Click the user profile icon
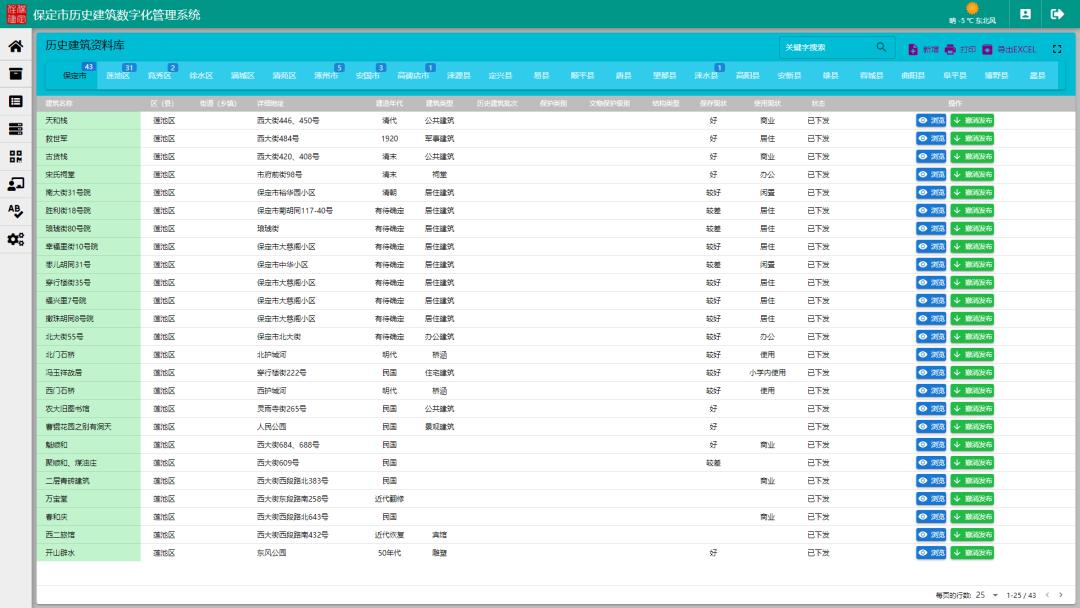This screenshot has width=1080, height=608. coord(1025,14)
